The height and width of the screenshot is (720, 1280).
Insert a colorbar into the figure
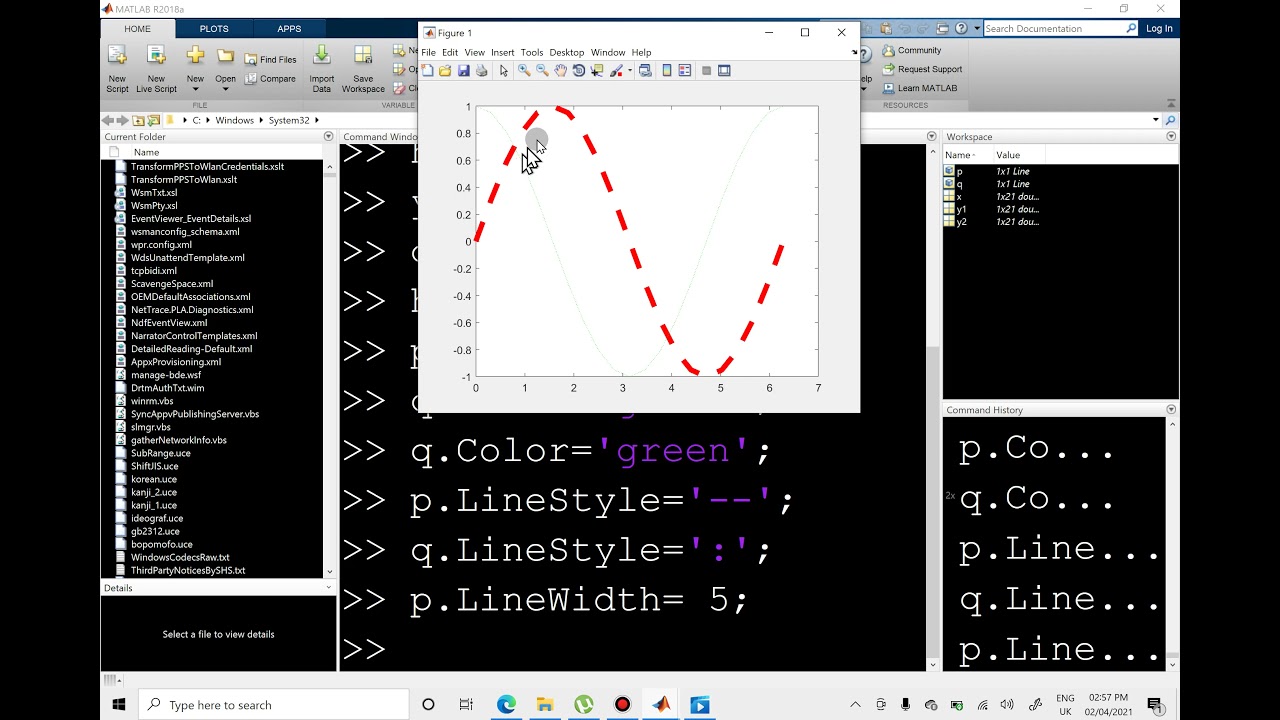point(667,71)
